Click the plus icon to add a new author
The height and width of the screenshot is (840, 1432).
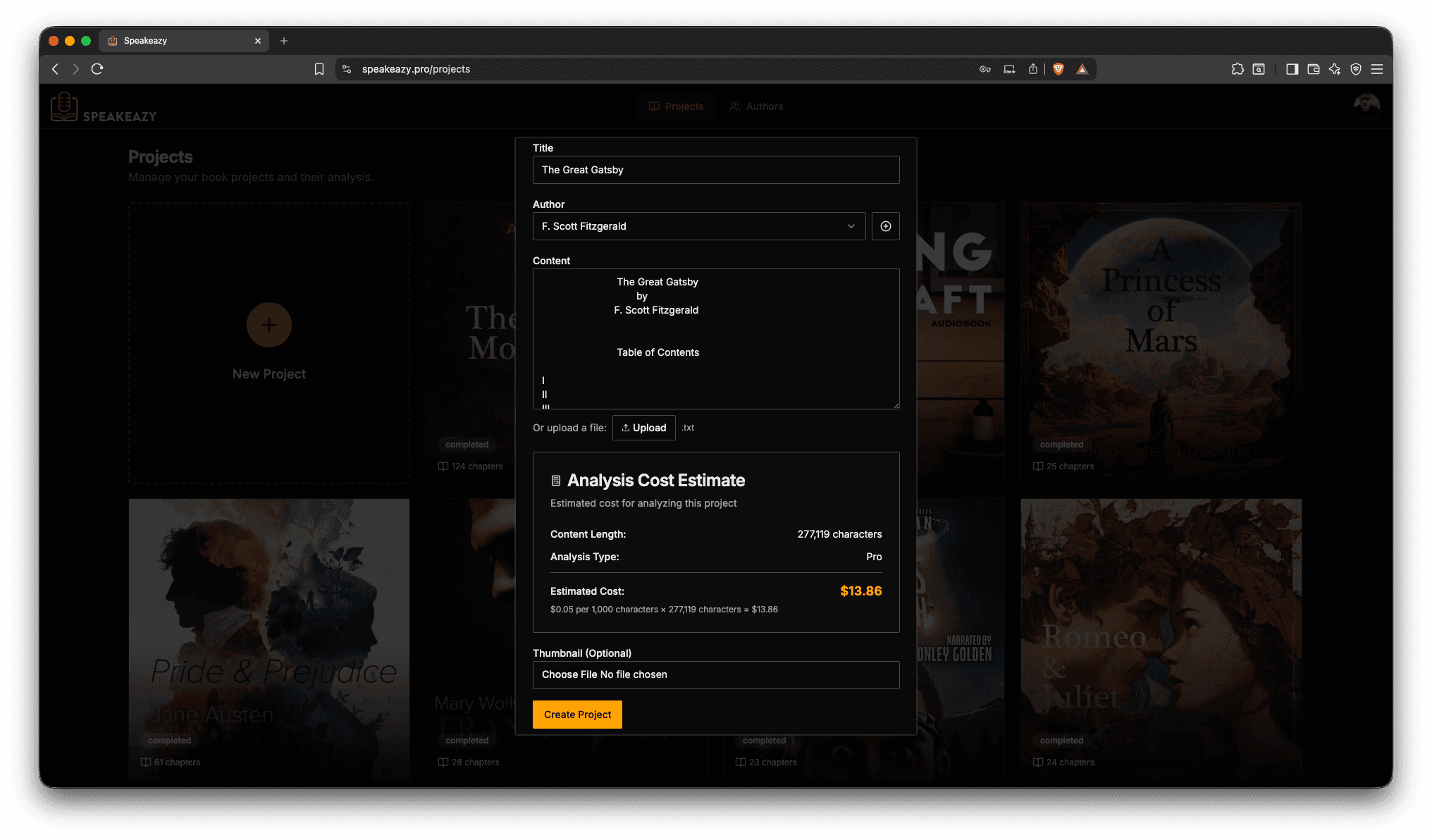coord(885,226)
